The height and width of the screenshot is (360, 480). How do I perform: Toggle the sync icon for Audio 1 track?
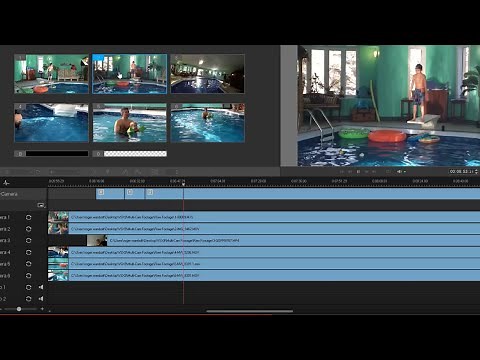pyautogui.click(x=29, y=287)
